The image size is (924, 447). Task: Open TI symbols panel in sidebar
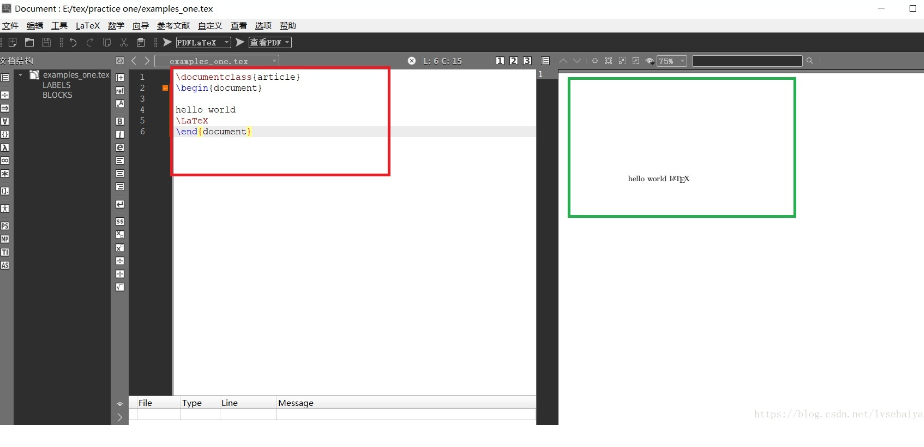pos(5,252)
